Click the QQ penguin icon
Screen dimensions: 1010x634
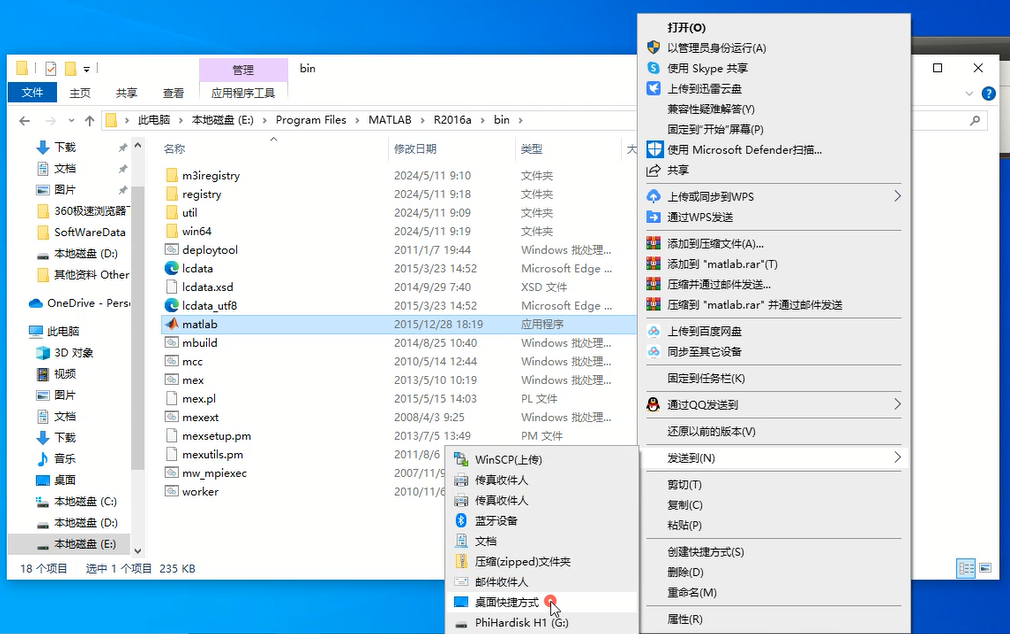653,405
